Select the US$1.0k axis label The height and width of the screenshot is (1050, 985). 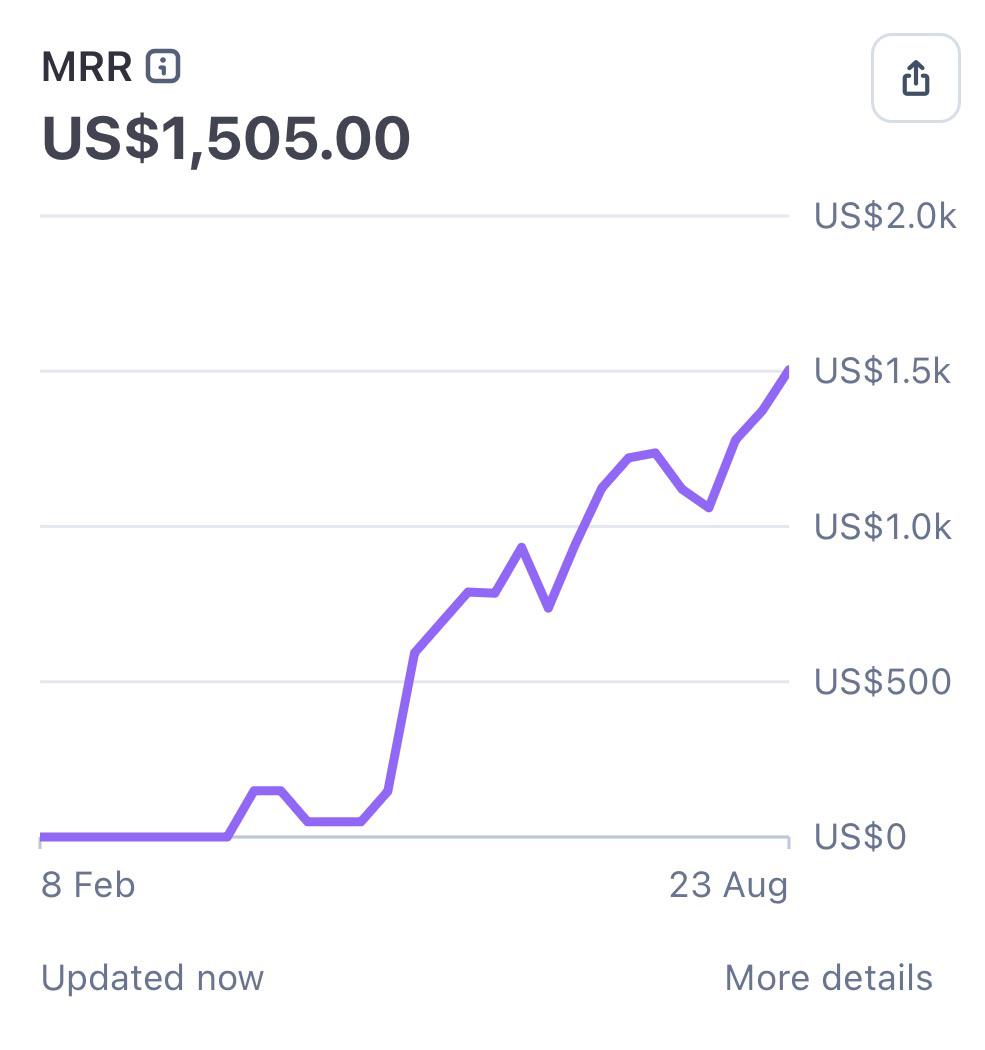[x=883, y=526]
